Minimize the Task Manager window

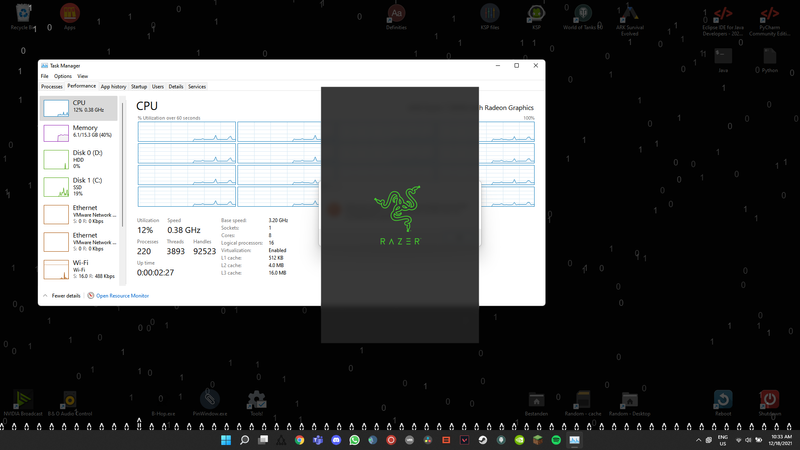click(x=497, y=65)
